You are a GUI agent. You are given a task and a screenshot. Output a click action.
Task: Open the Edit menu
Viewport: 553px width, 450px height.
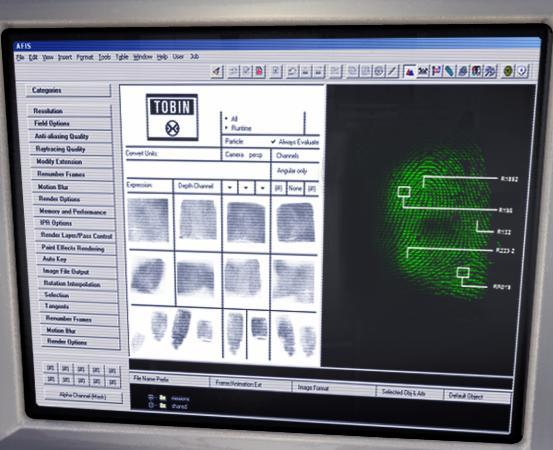(x=33, y=57)
